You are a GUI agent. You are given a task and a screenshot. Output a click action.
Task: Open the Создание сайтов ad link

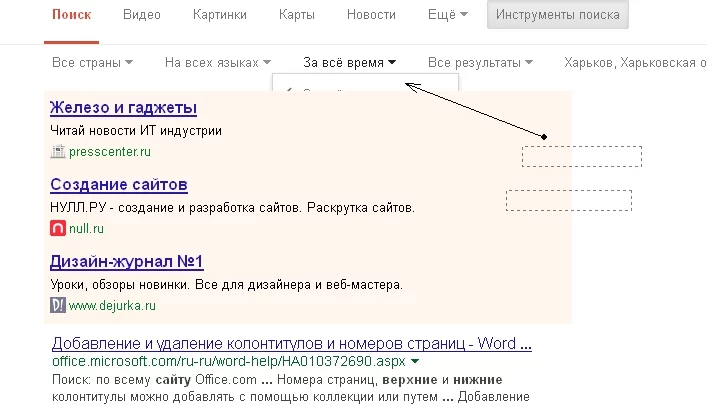[119, 185]
